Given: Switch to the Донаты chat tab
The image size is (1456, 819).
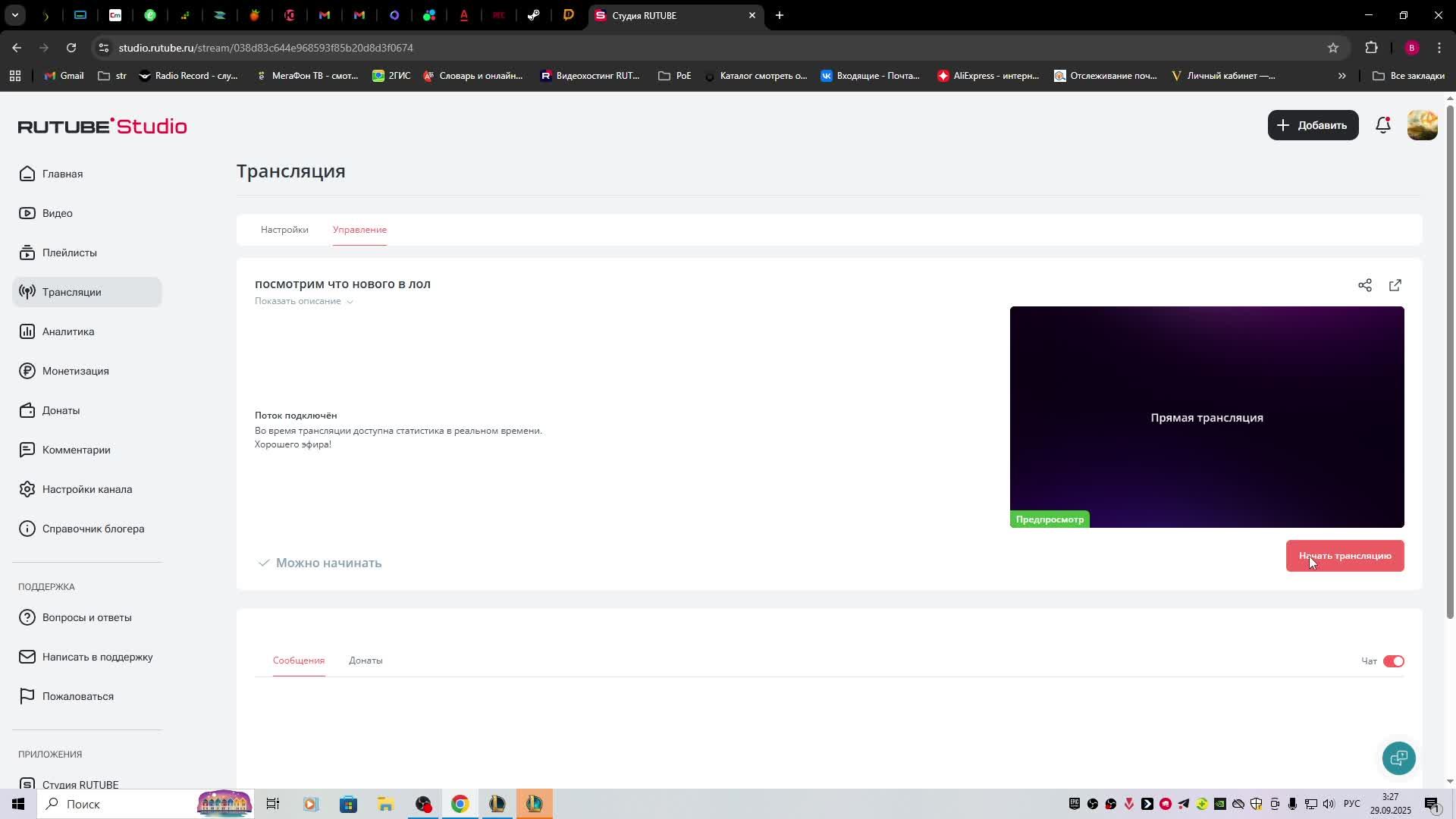Looking at the screenshot, I should [x=366, y=661].
